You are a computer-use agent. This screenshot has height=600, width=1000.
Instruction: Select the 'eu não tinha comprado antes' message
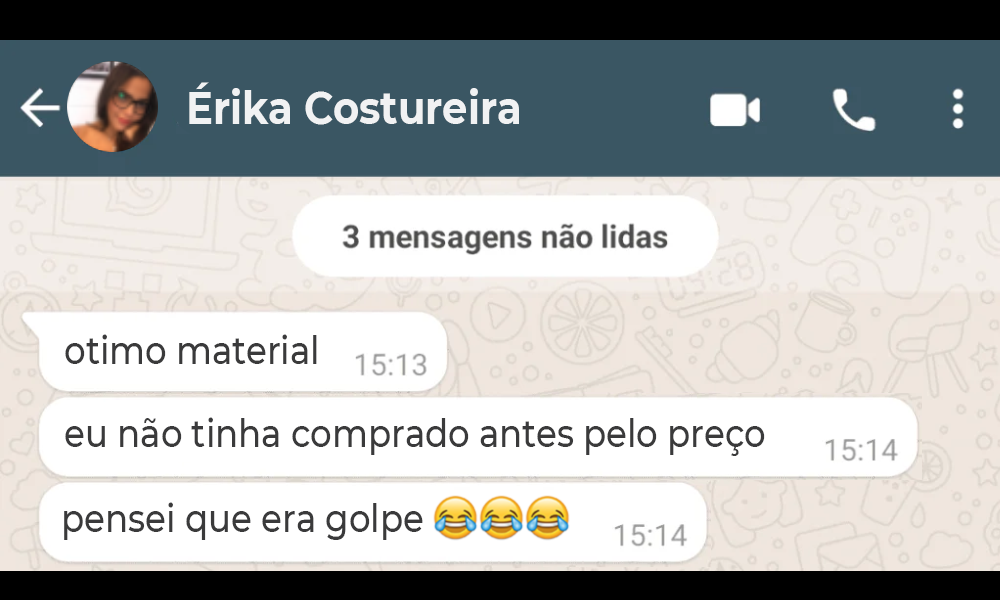[x=478, y=437]
